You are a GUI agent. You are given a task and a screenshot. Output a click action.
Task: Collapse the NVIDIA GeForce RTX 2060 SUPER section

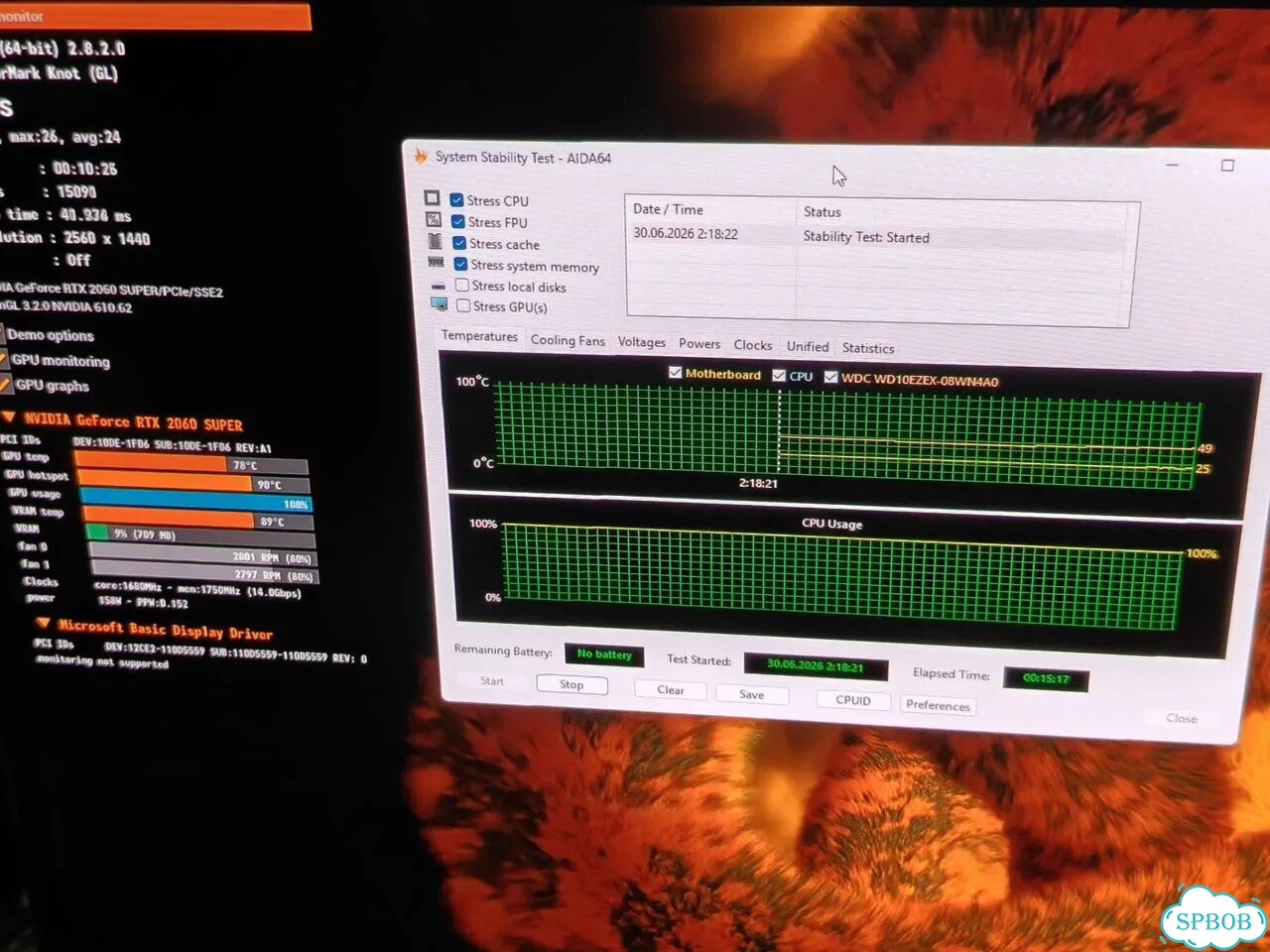pos(9,417)
